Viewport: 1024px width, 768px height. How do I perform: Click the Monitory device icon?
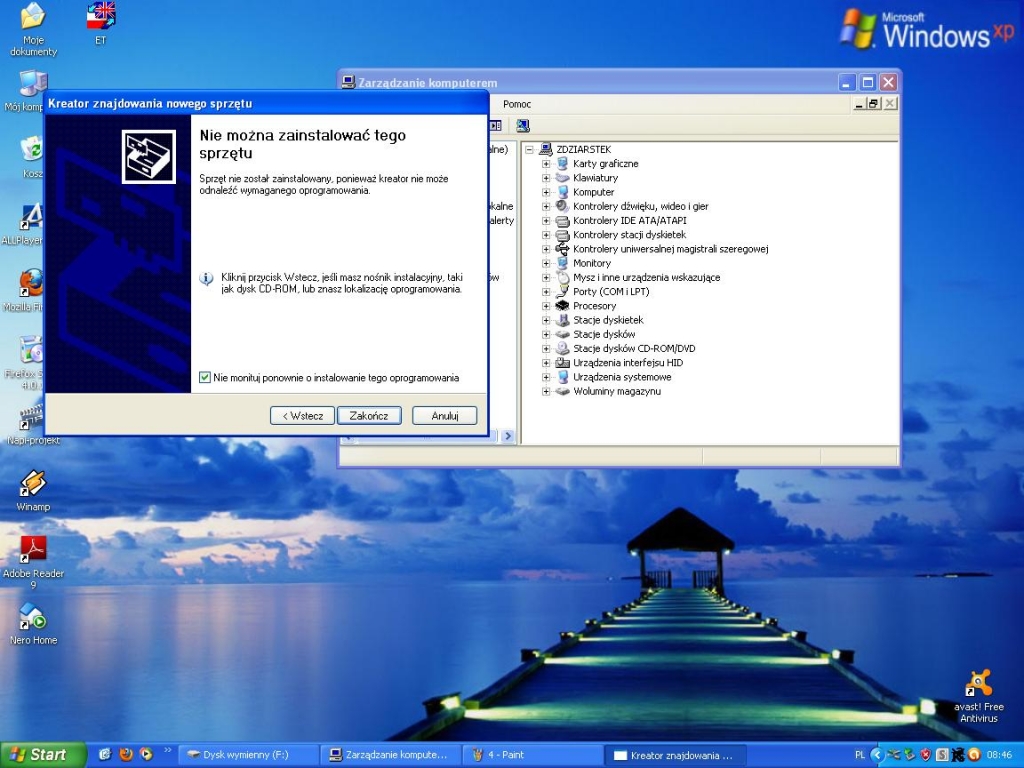(562, 263)
